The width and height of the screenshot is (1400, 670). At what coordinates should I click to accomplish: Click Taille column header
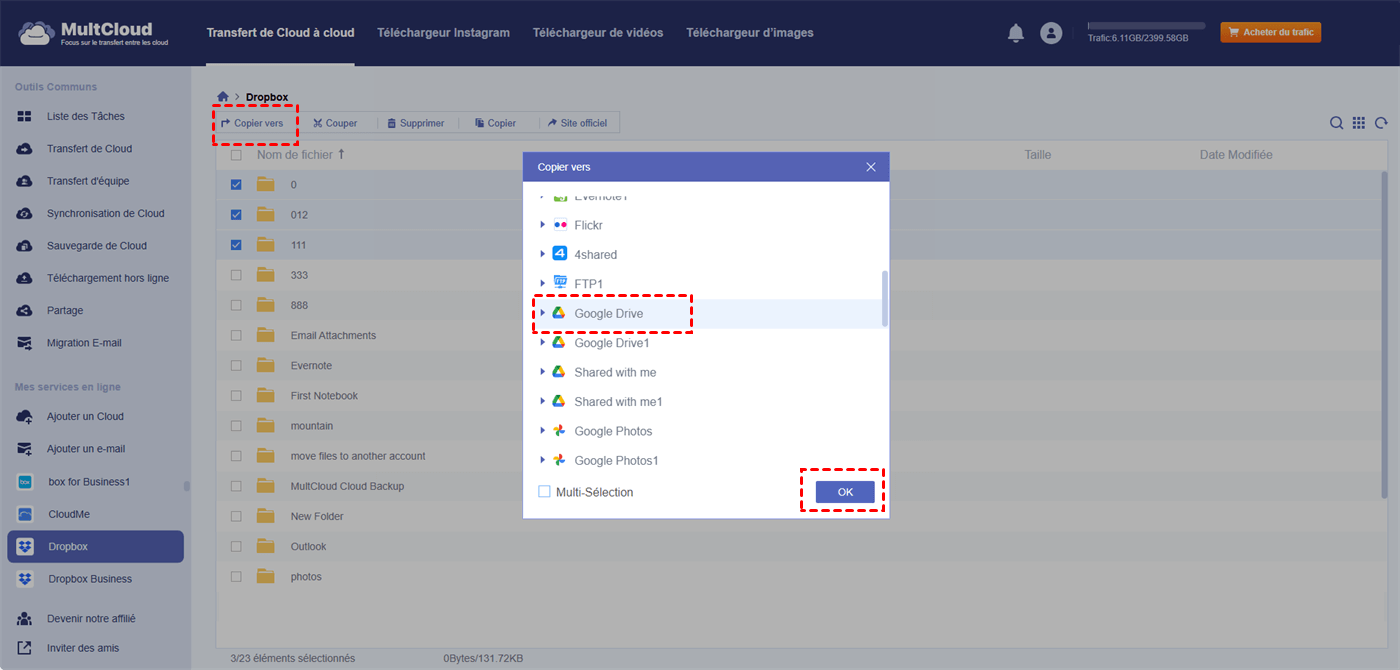[x=1037, y=155]
